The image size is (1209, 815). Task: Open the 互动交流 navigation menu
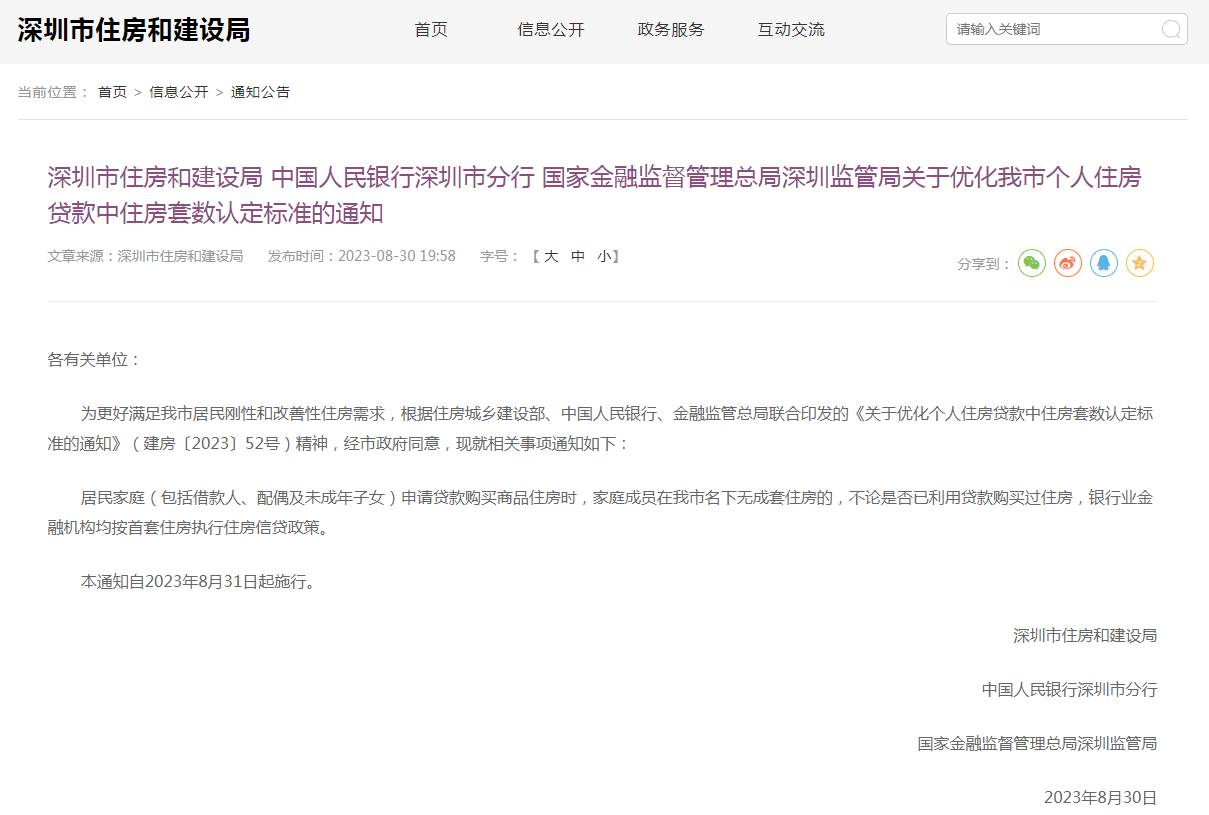tap(791, 30)
